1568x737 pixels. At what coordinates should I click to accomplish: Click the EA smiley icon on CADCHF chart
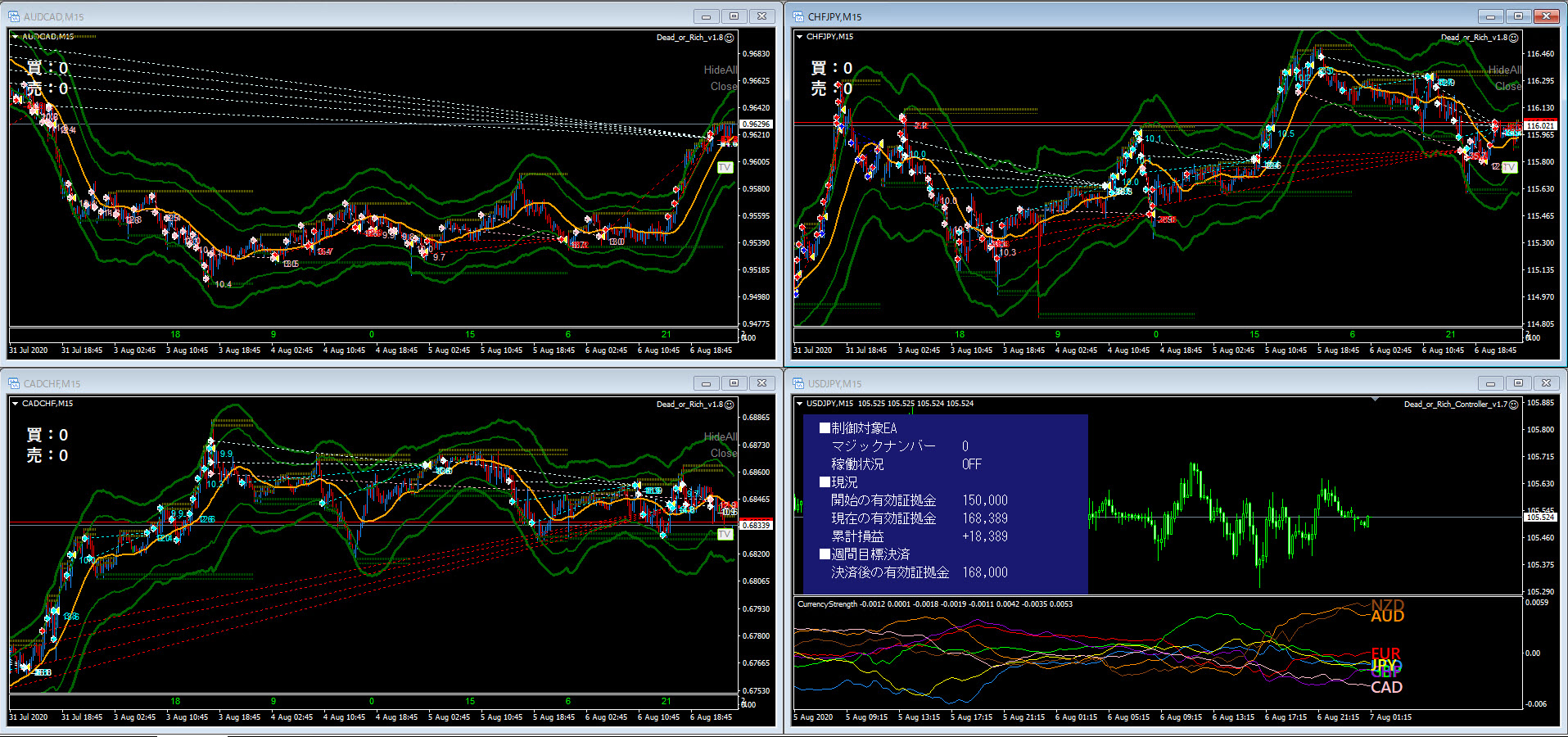[730, 405]
